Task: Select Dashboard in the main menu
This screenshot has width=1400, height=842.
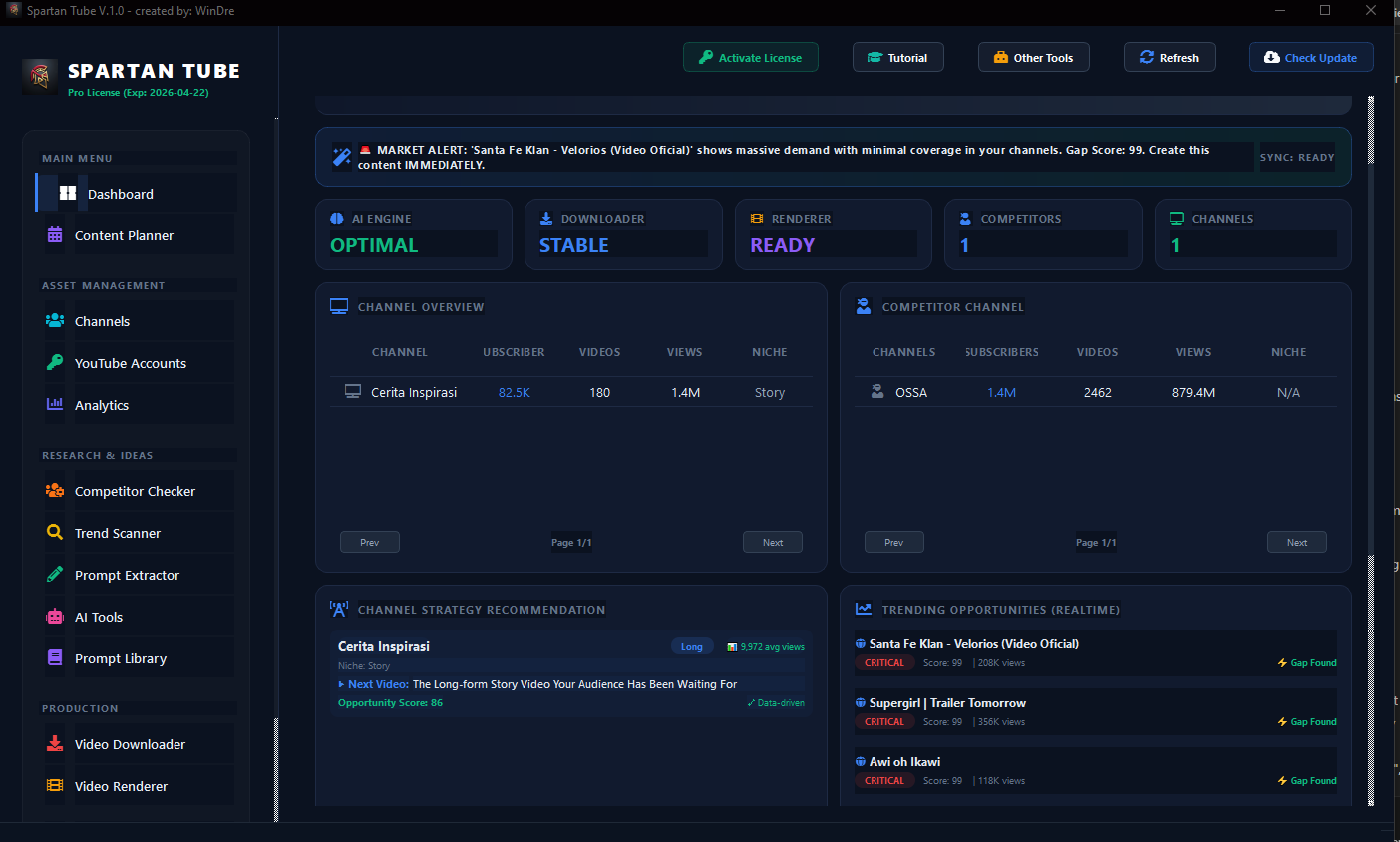Action: 120,194
